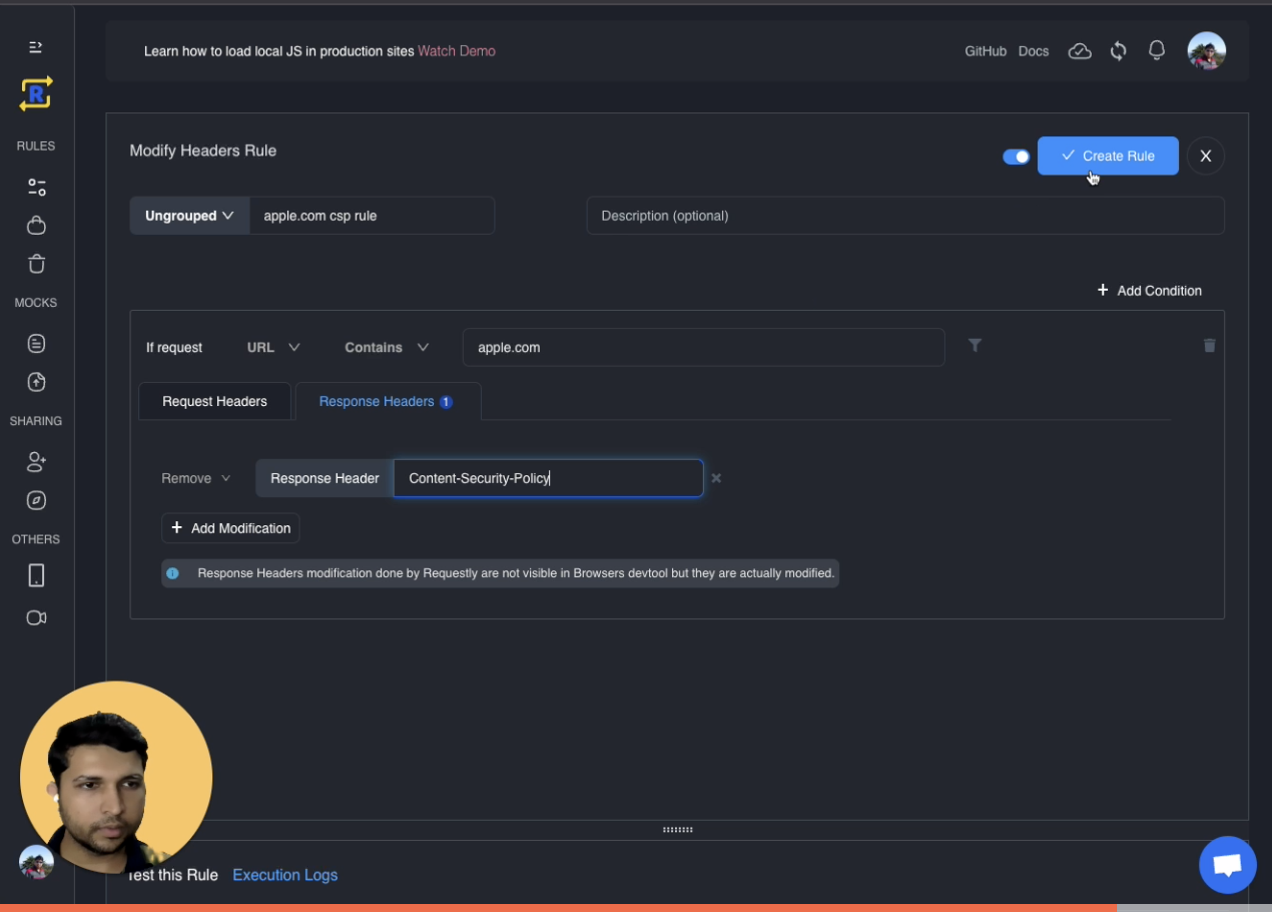
Task: Close the rule editor X button
Action: pyautogui.click(x=1206, y=156)
